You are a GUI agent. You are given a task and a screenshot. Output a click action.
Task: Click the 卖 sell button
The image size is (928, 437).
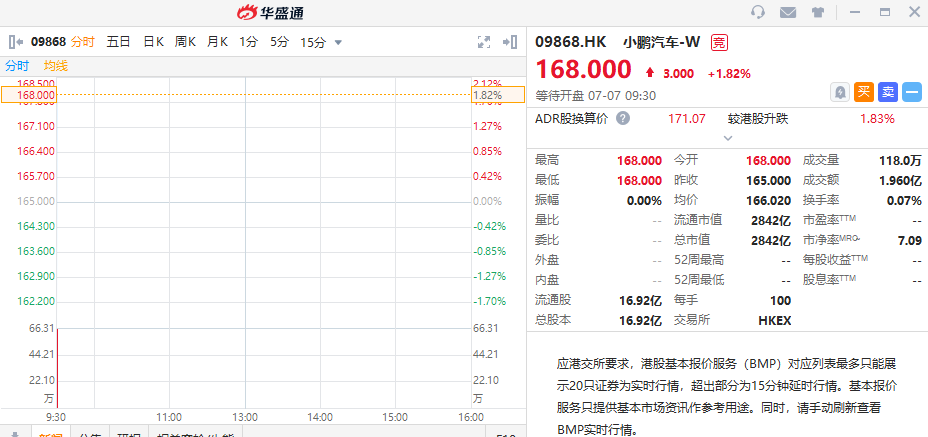click(888, 92)
